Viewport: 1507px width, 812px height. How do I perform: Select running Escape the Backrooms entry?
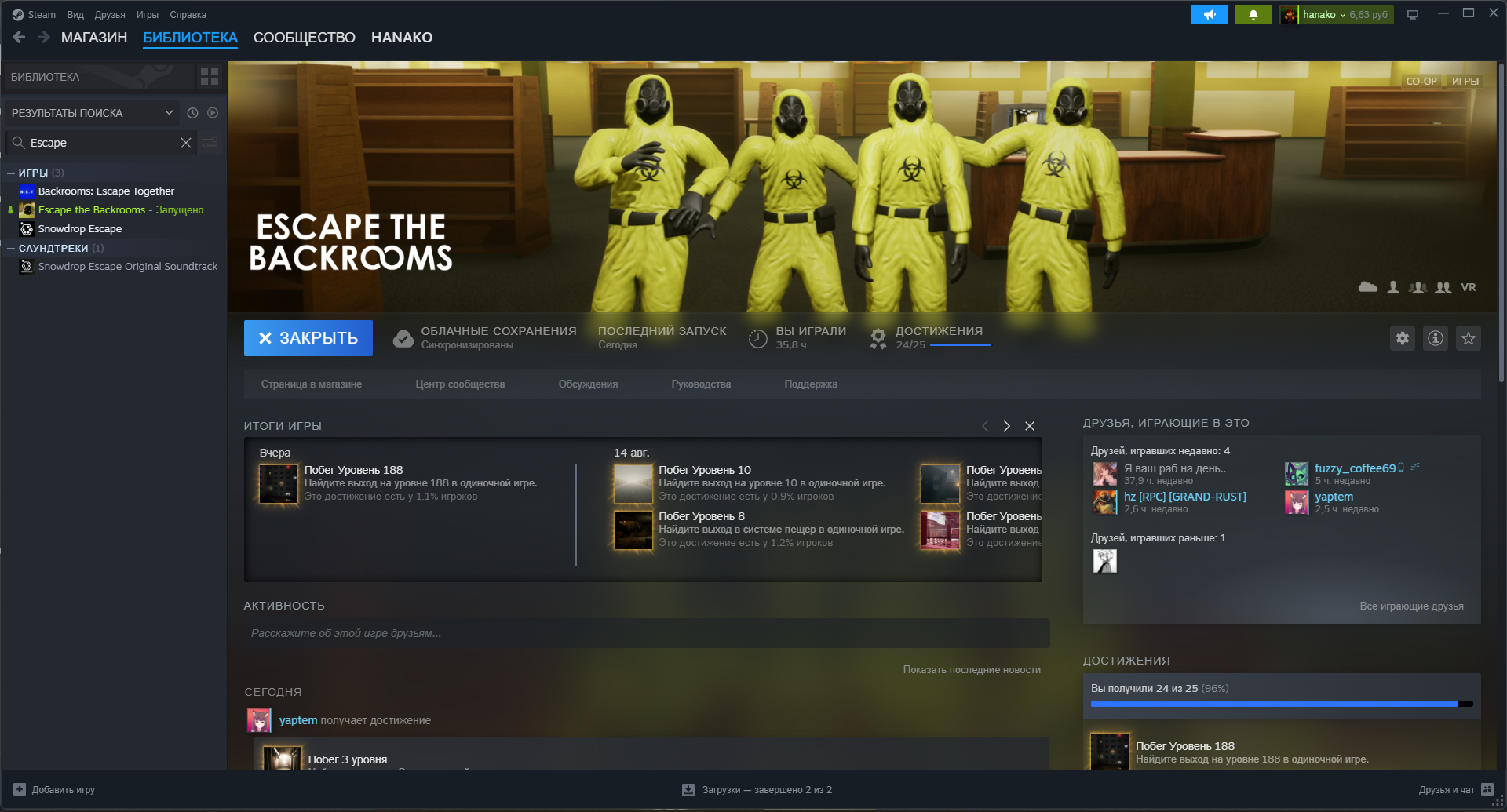[121, 210]
